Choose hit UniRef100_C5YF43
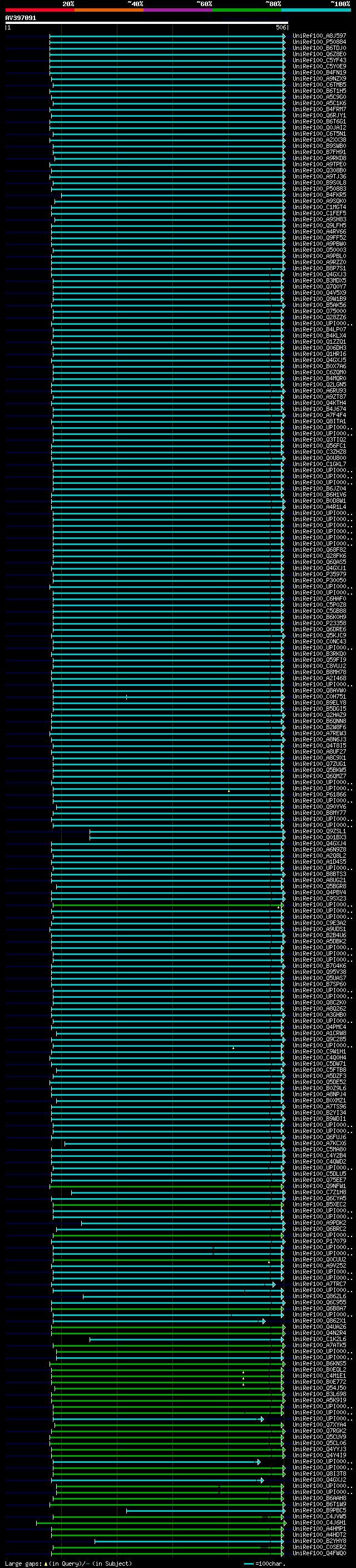The width and height of the screenshot is (356, 1568). tap(319, 60)
